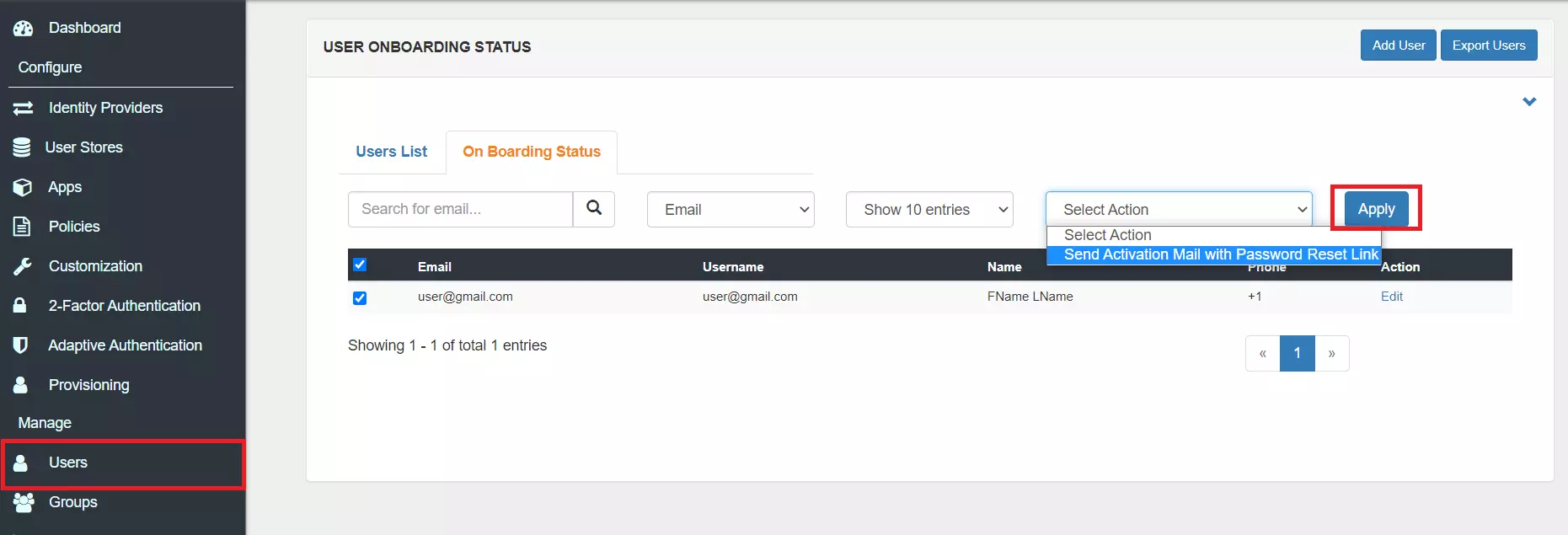Open User Stores in the sidebar
1568x535 pixels.
(x=83, y=147)
